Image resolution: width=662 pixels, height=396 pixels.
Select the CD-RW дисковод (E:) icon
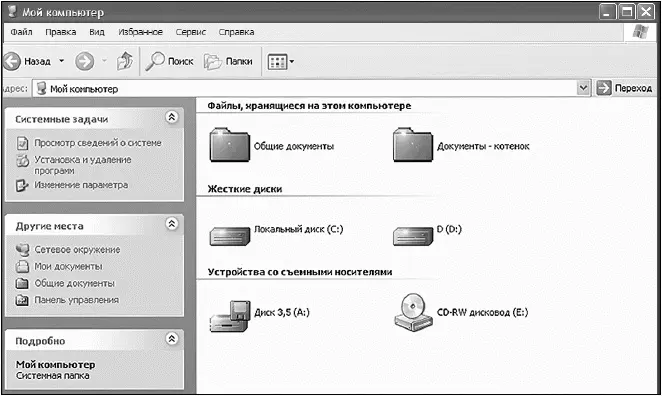coord(413,312)
